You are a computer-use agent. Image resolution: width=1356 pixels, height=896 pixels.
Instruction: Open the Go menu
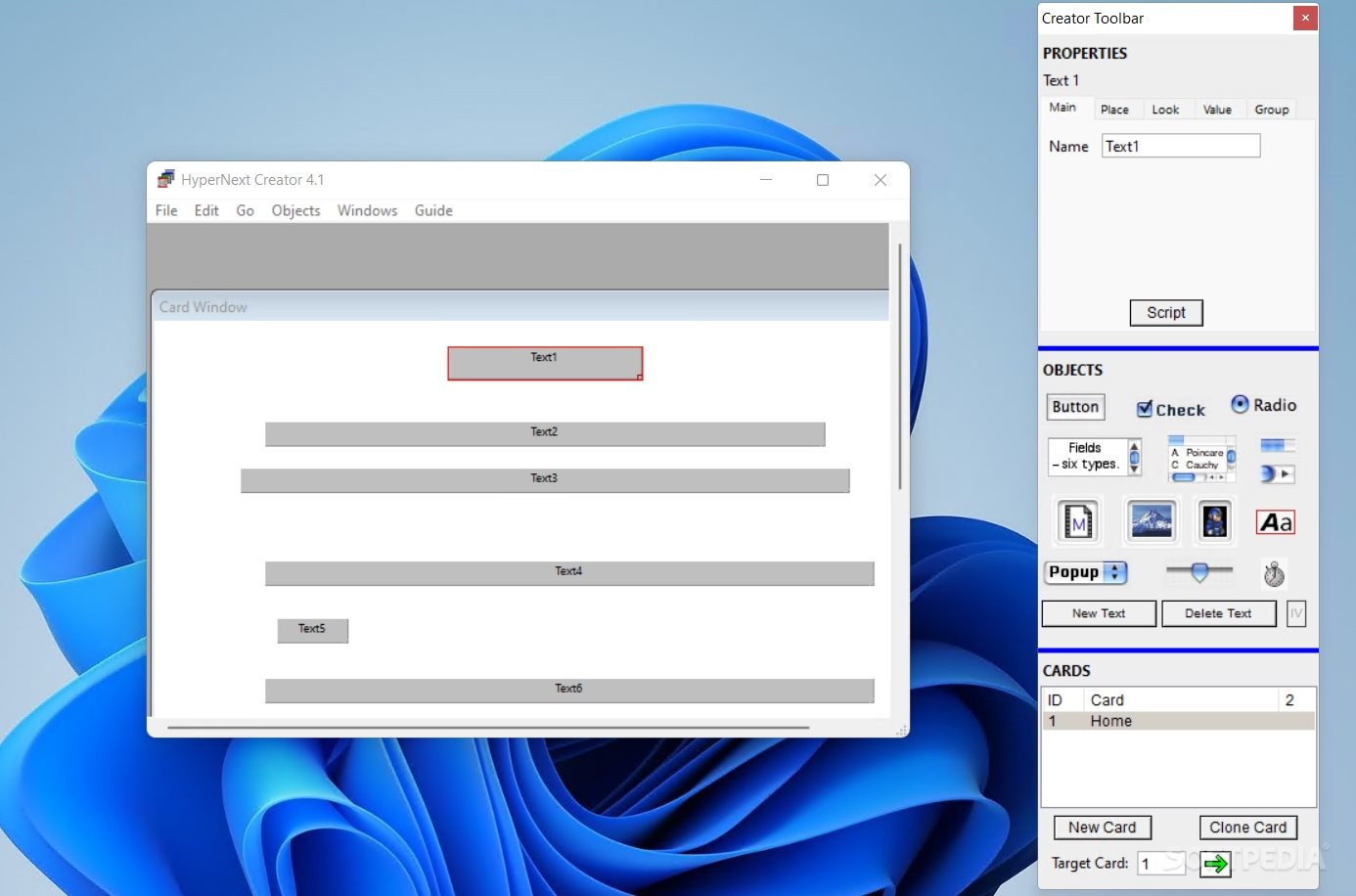coord(245,210)
